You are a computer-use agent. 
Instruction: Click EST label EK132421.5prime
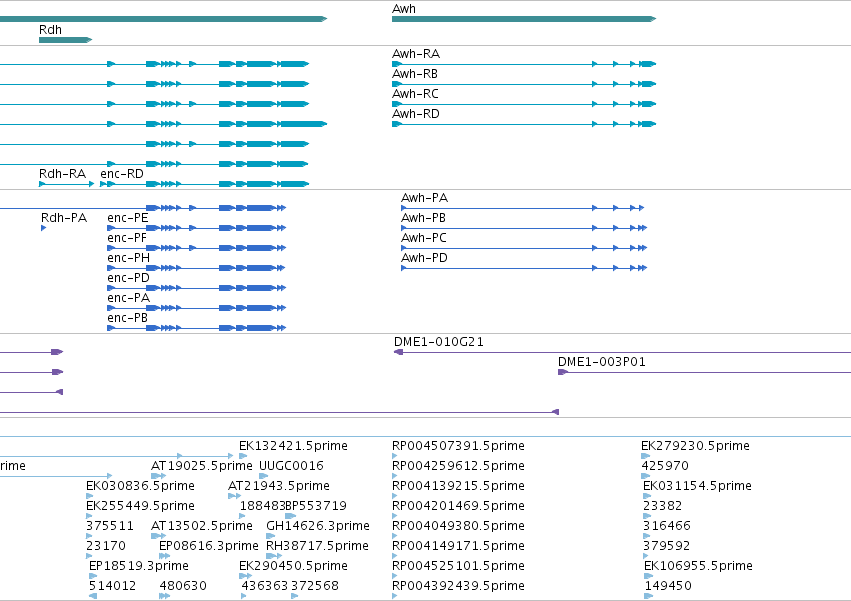[x=293, y=446]
